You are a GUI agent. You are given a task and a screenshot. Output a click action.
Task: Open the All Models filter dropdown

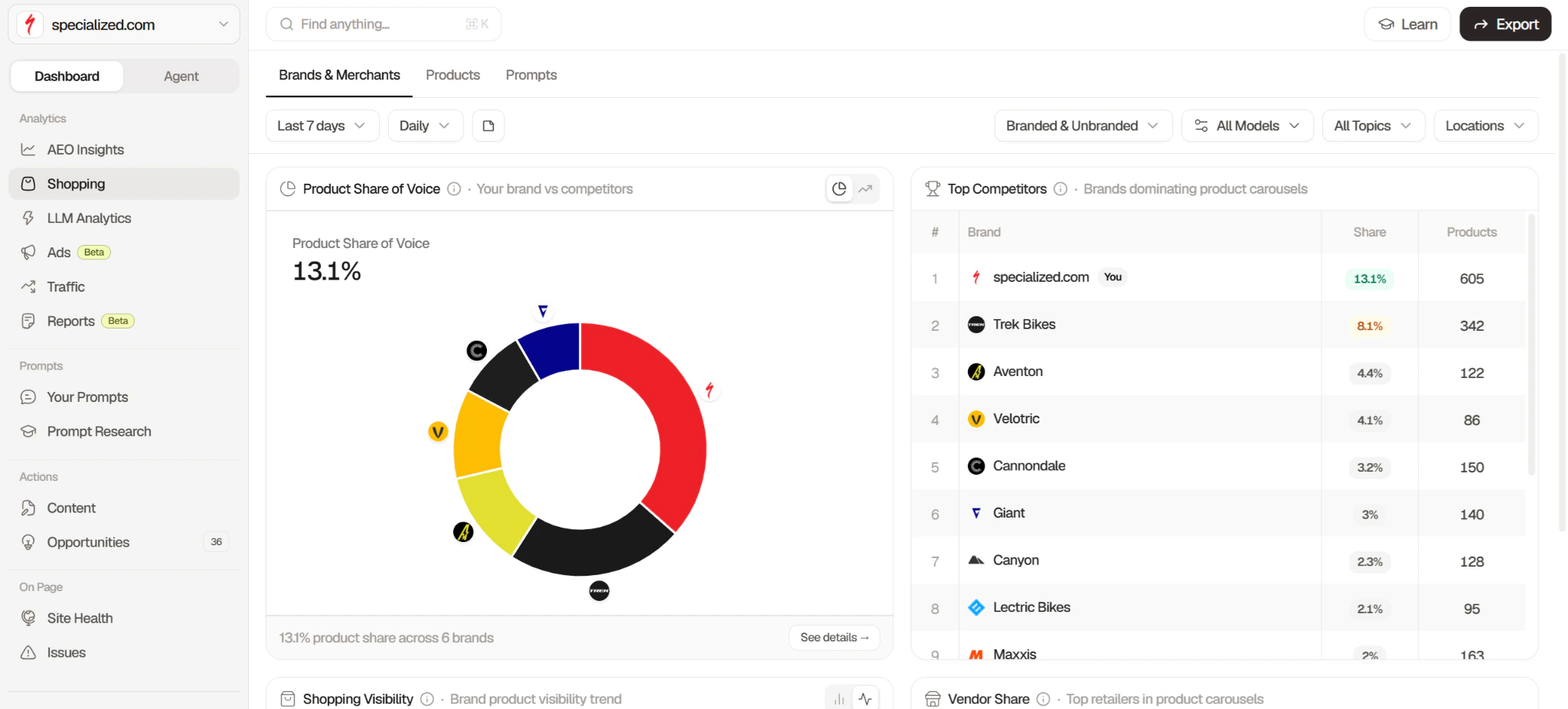[x=1247, y=126]
